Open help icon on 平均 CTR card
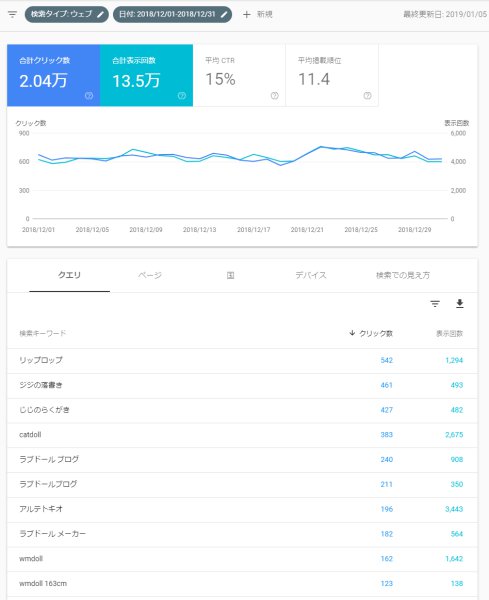 [x=275, y=96]
